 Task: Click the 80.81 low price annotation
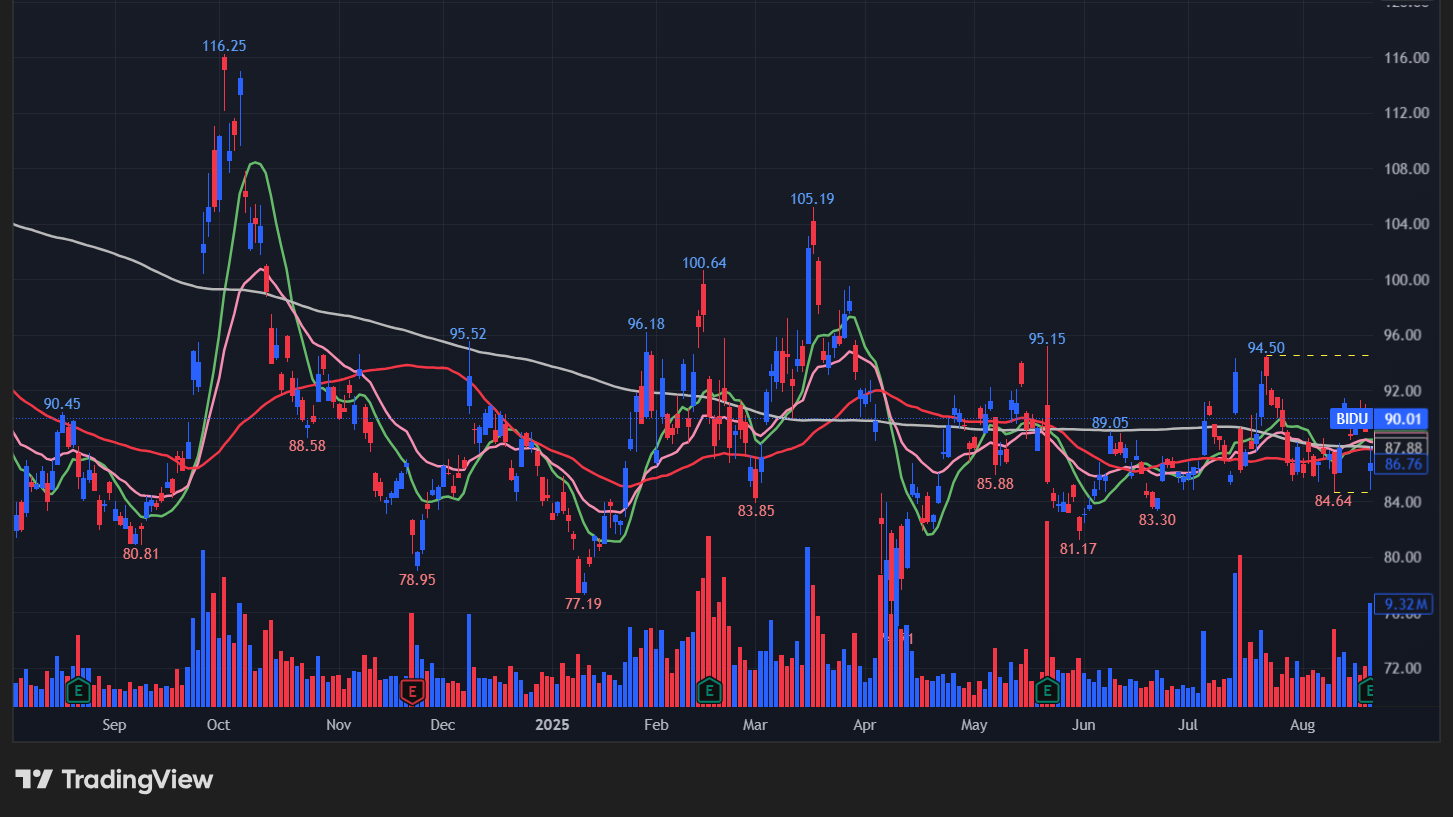[x=141, y=554]
